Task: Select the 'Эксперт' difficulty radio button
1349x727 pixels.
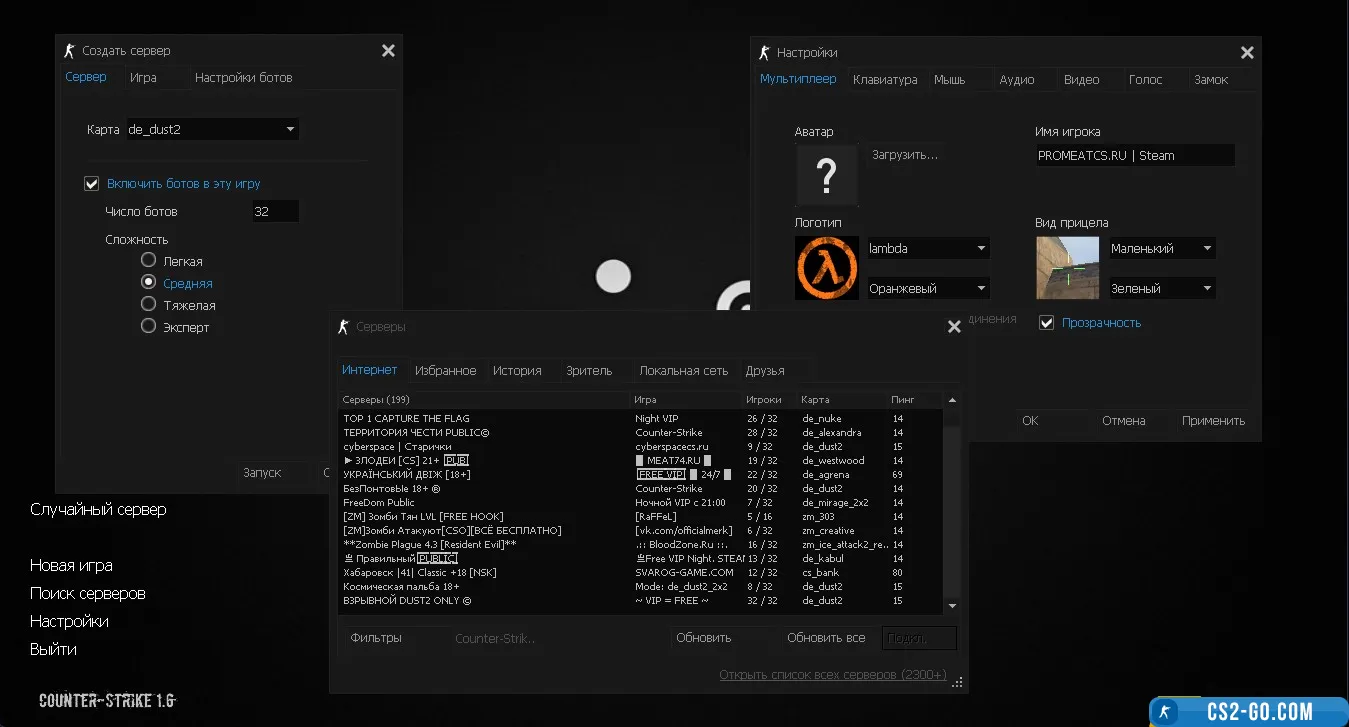Action: pyautogui.click(x=148, y=326)
